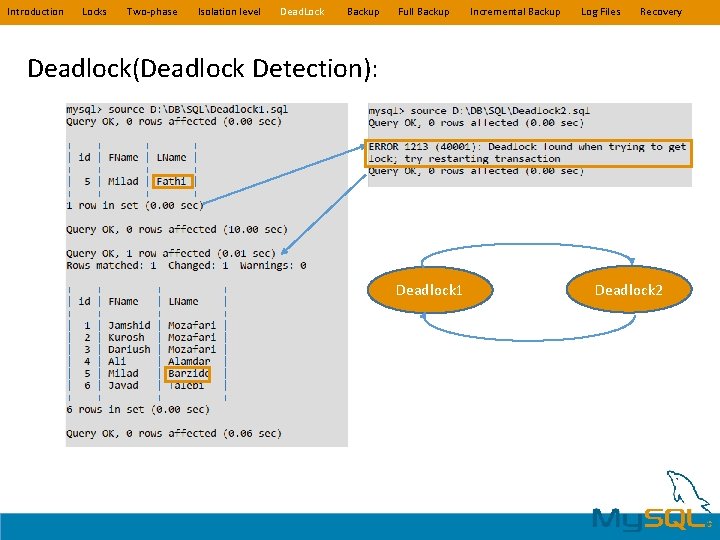This screenshot has width=720, height=540.
Task: Select the highlighted 'Barzide' LName cell
Action: point(187,374)
